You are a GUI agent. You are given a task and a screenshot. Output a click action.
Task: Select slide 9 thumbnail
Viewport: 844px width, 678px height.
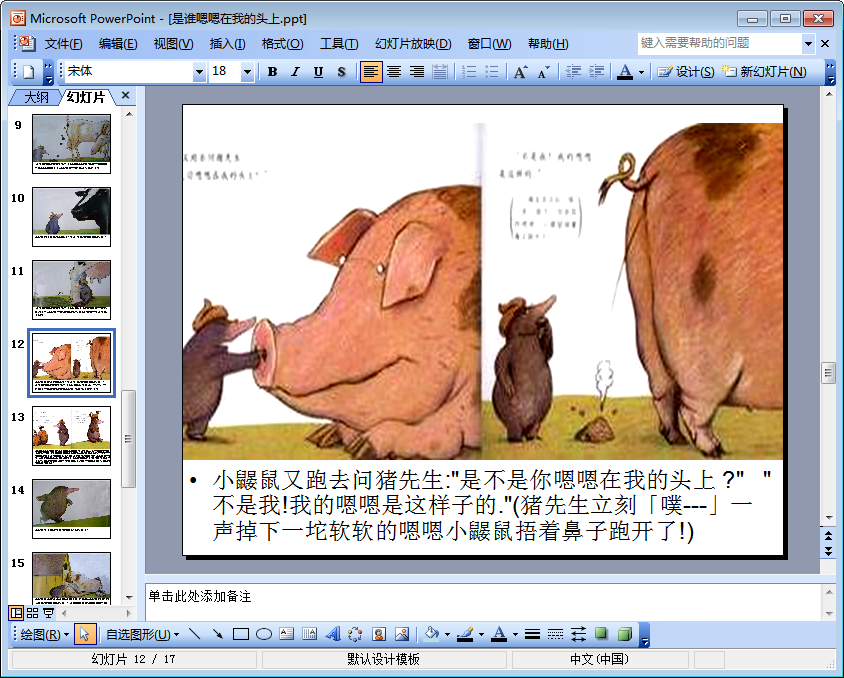click(x=72, y=144)
